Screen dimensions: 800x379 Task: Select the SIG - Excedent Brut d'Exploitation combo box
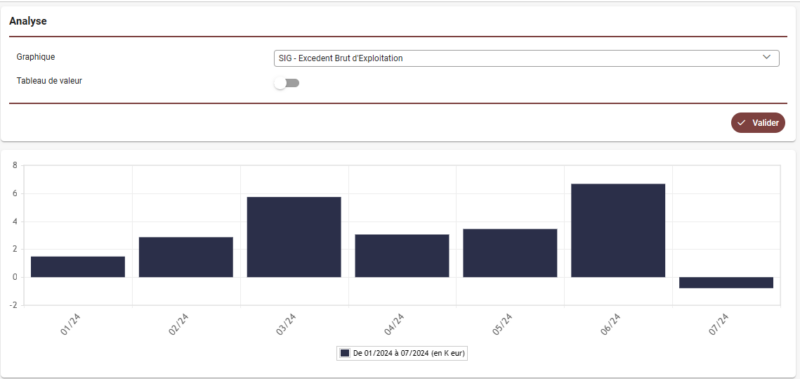click(527, 58)
